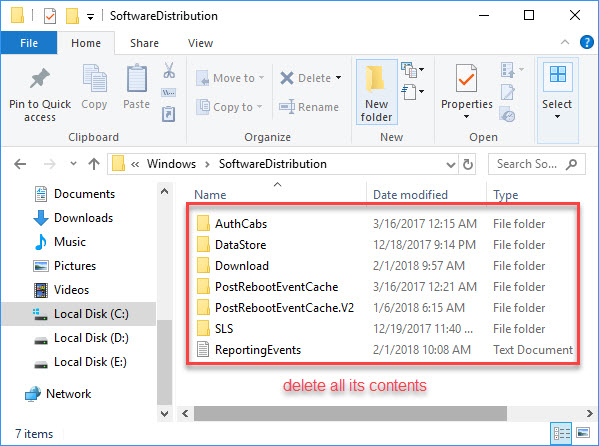Click the Easy access icon
599x446 pixels.
[409, 92]
